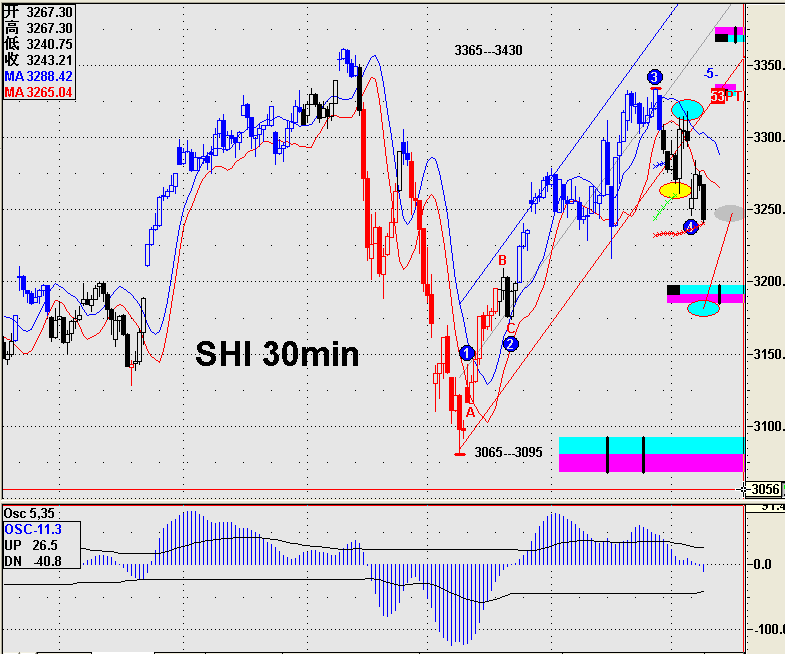Select the 3065---3095 support range label
The height and width of the screenshot is (654, 785).
508,452
